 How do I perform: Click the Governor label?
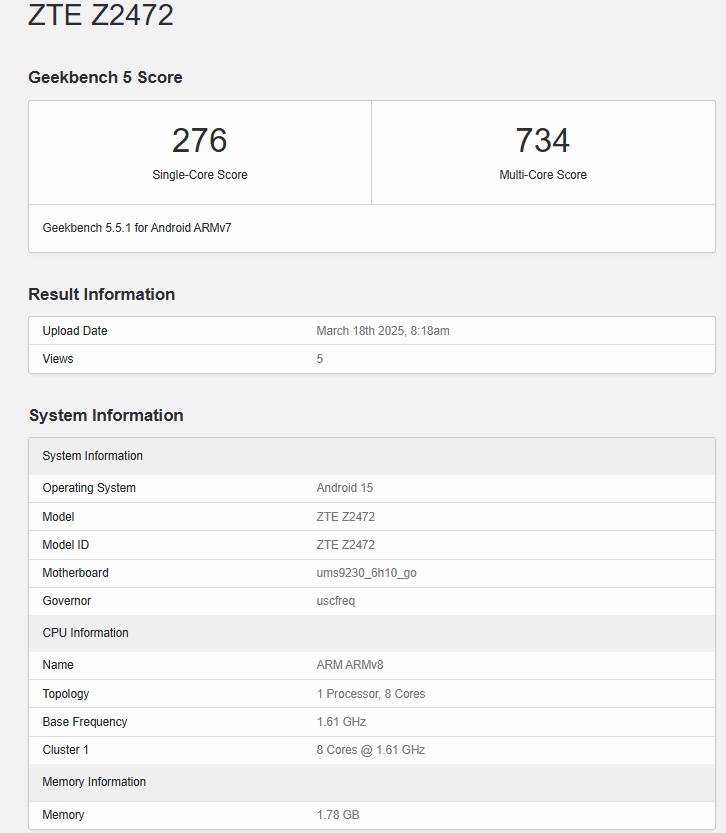point(67,601)
